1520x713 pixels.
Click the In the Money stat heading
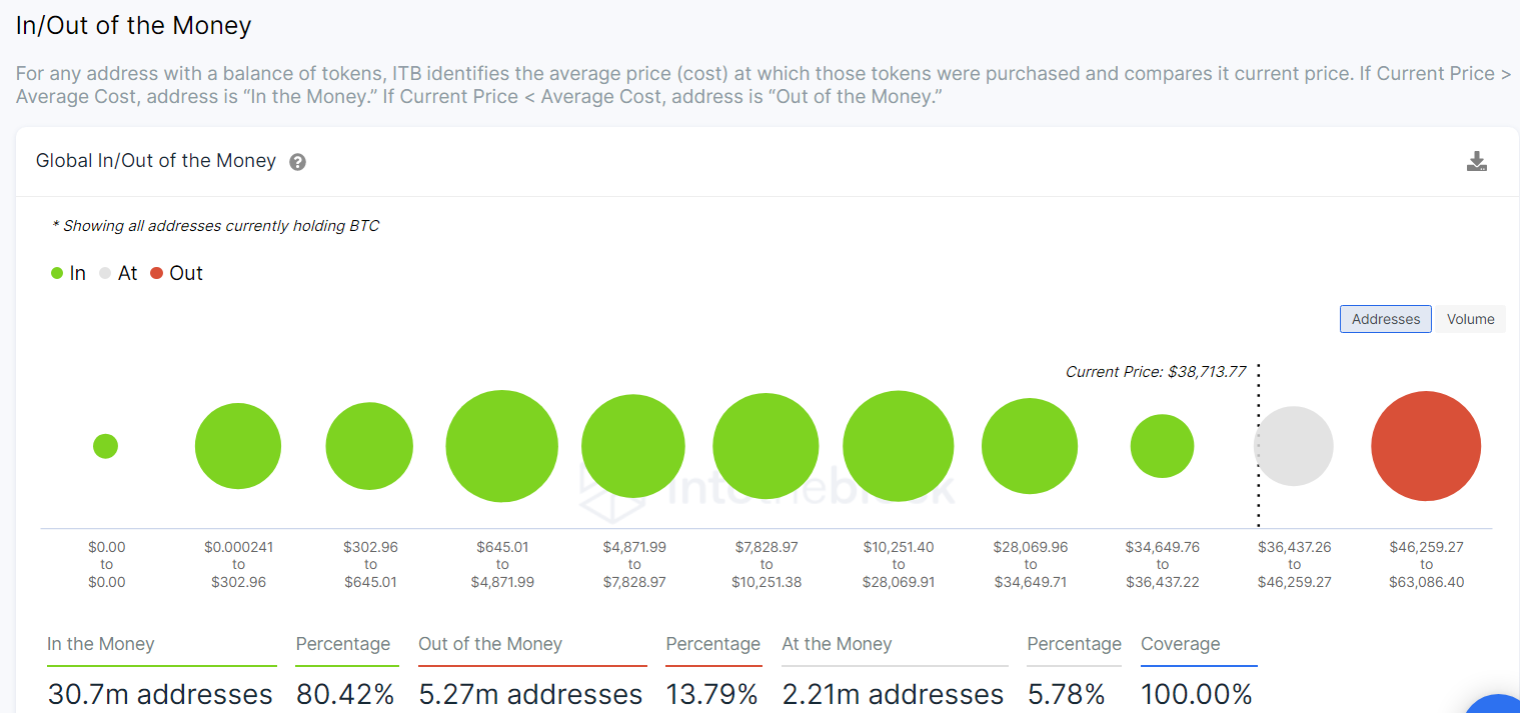[x=101, y=644]
